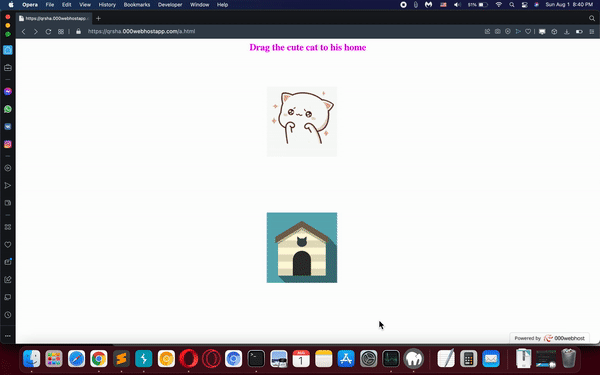This screenshot has width=600, height=375.
Task: Open a new tab with plus button
Action: point(98,18)
